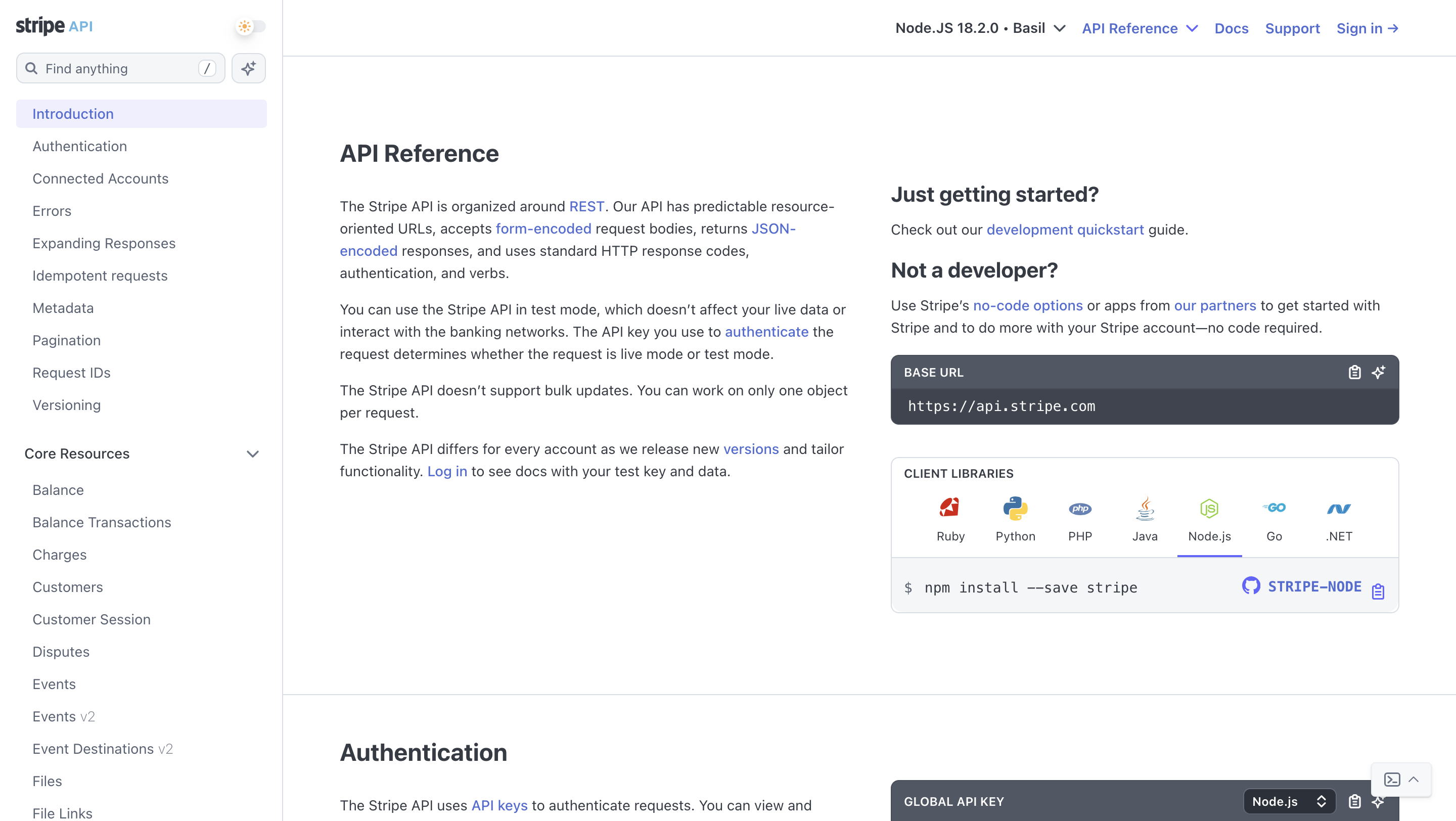Image resolution: width=1456 pixels, height=821 pixels.
Task: Copy the Base URL with clipboard icon
Action: tap(1354, 373)
